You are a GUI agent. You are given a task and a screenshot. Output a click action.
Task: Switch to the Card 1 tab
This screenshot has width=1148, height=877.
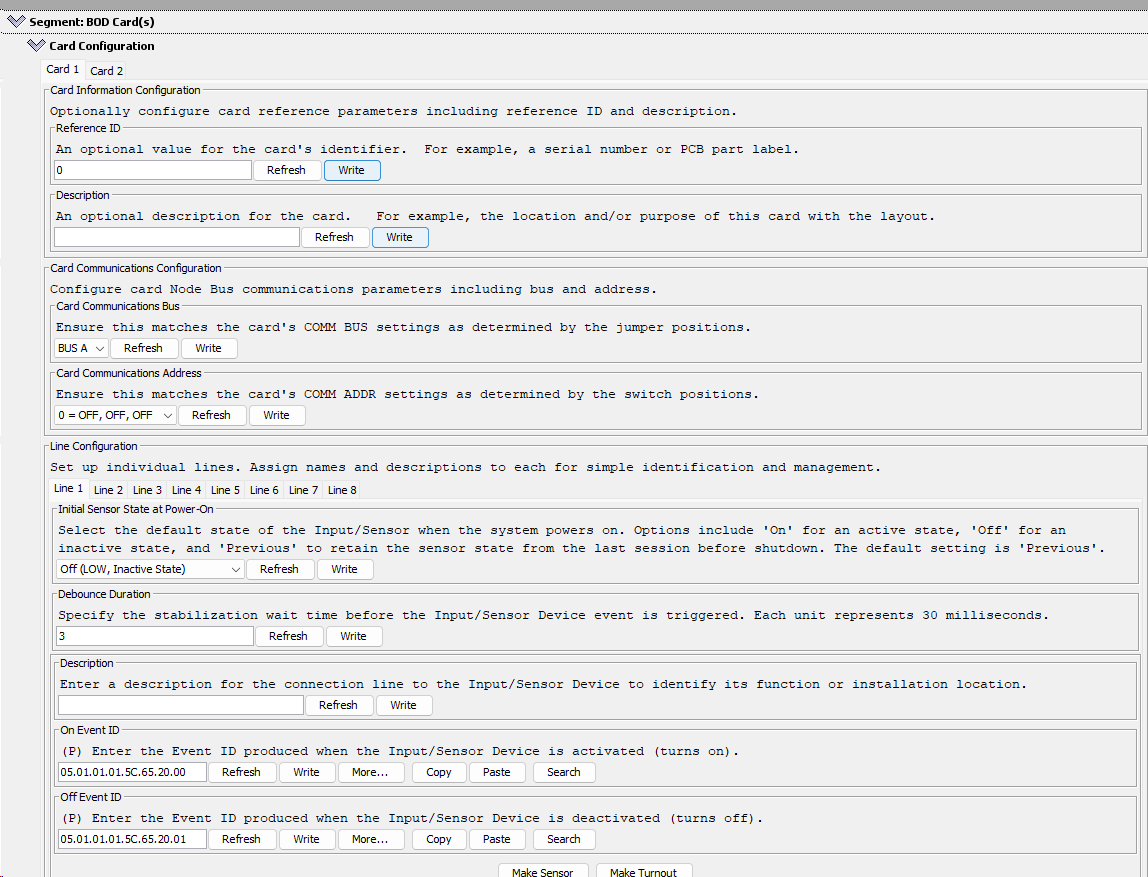tap(62, 70)
